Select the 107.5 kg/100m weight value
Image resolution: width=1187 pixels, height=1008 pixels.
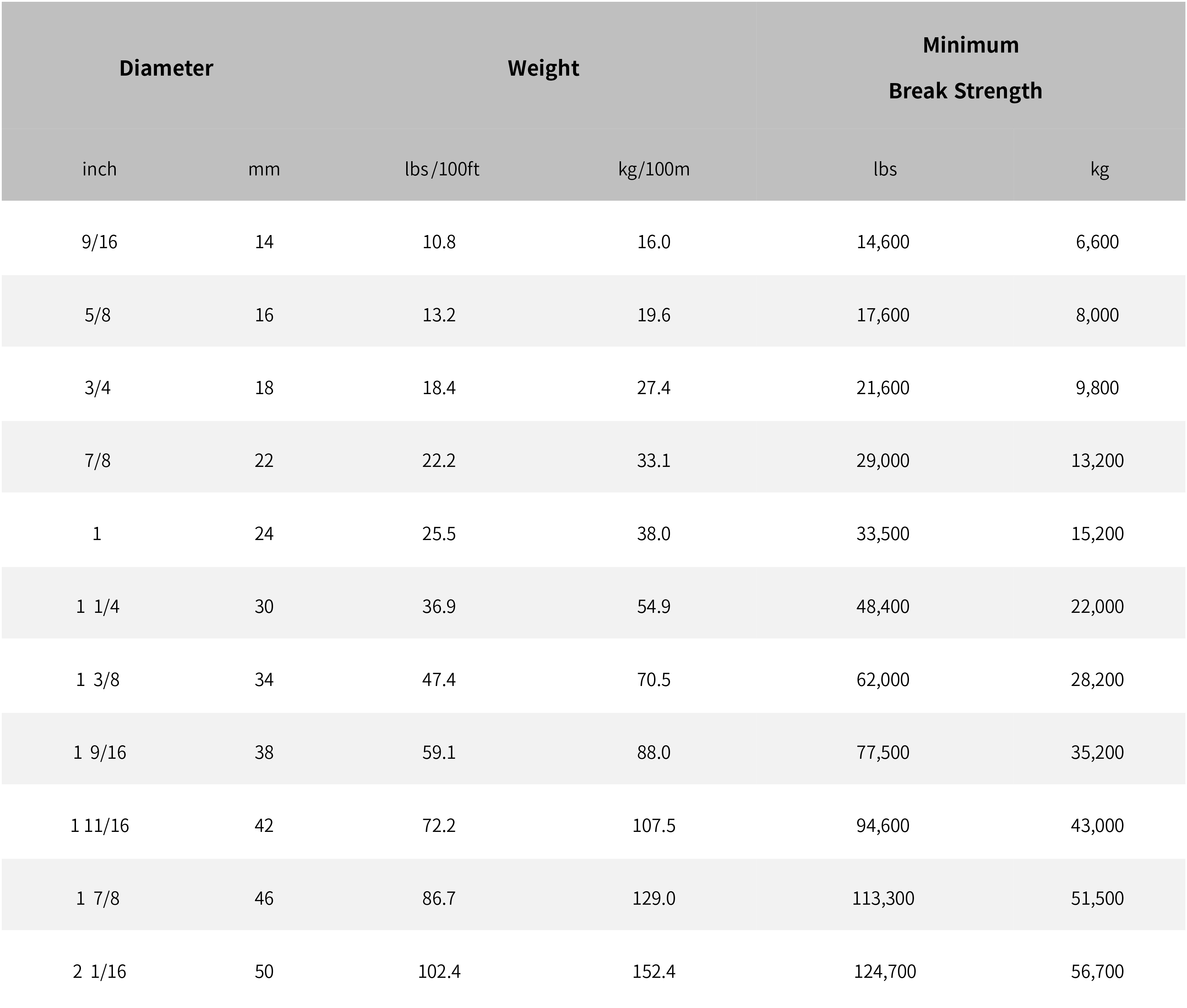click(x=654, y=826)
